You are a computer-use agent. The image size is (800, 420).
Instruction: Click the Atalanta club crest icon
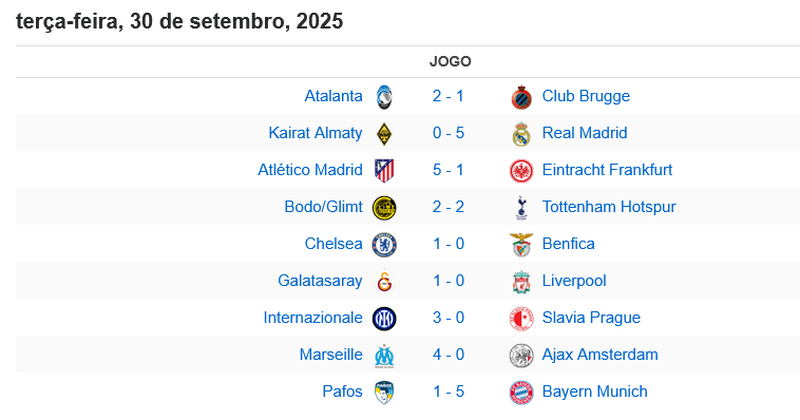click(384, 97)
